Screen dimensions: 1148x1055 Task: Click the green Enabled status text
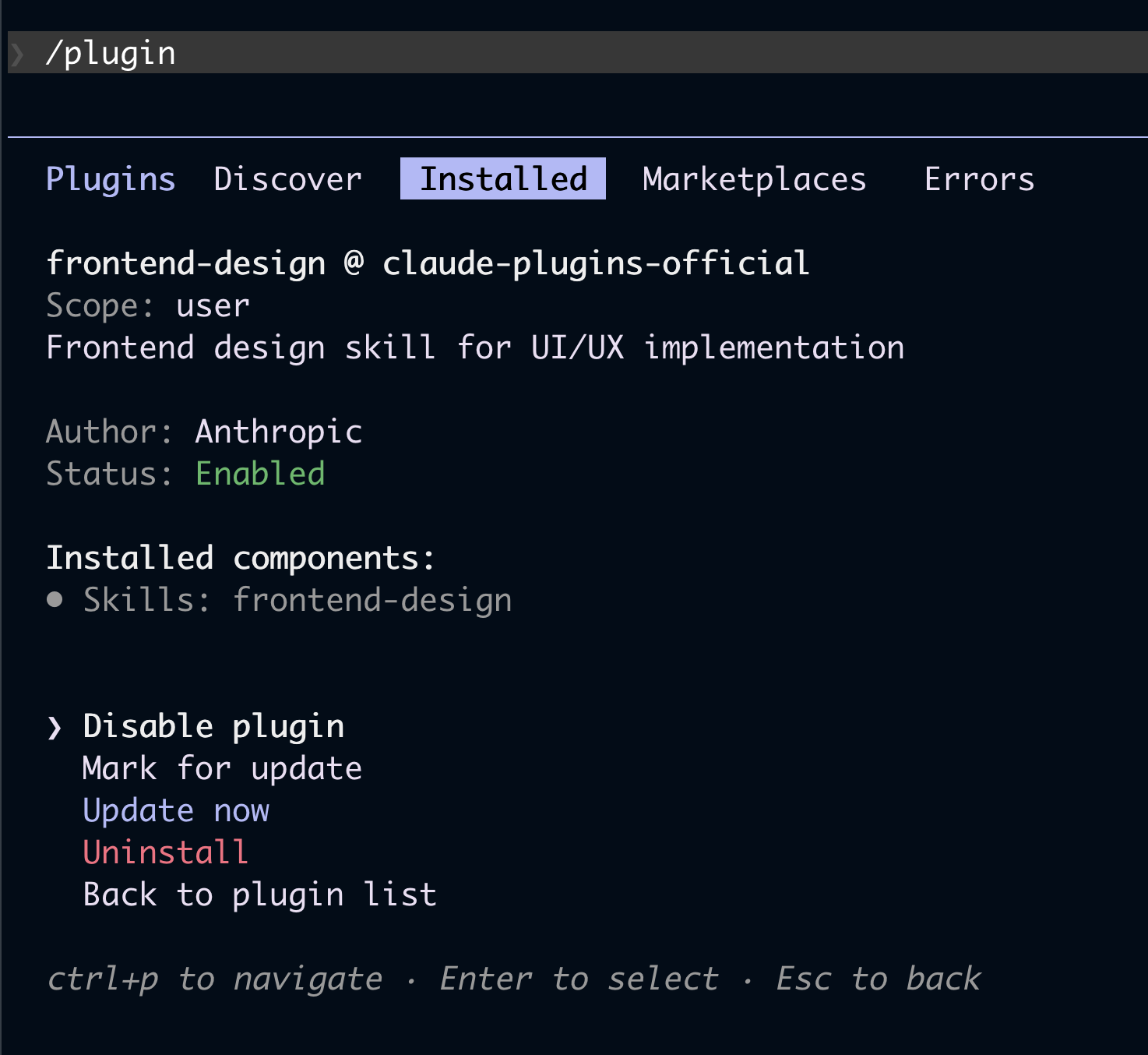[260, 474]
